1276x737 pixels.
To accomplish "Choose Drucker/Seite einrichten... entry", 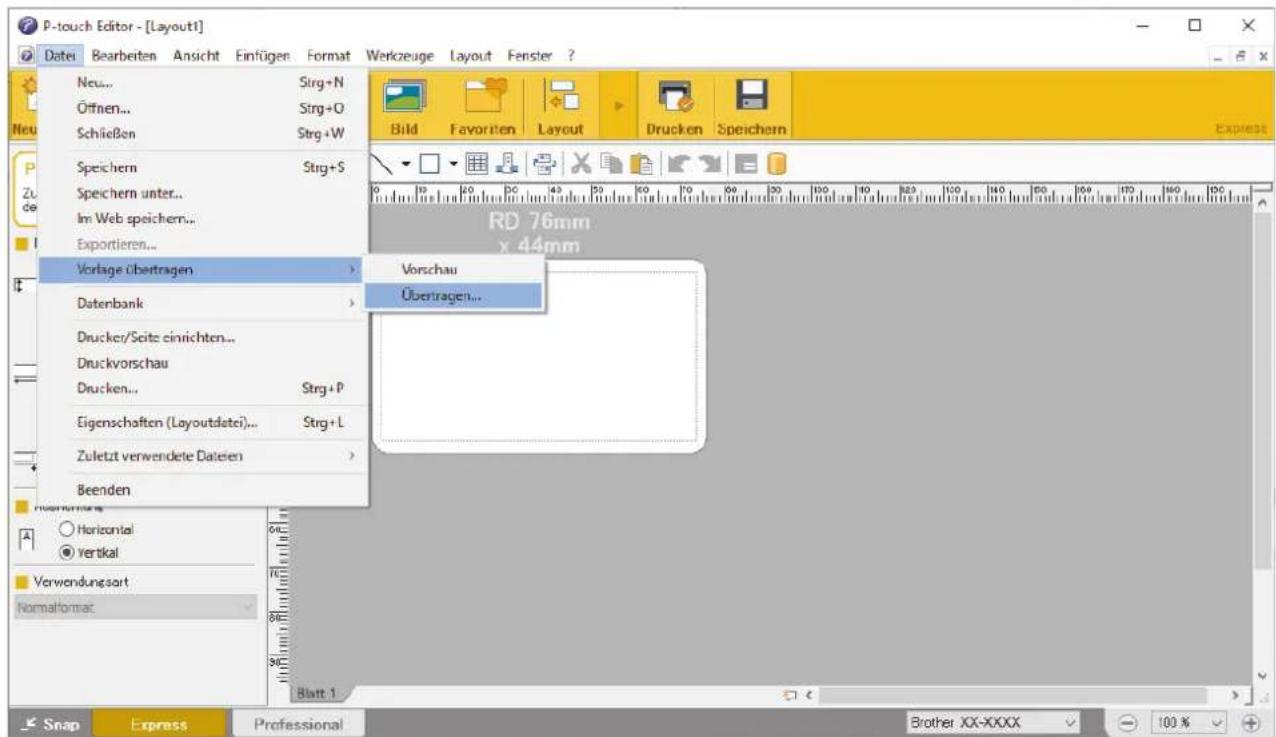I will (204, 338).
